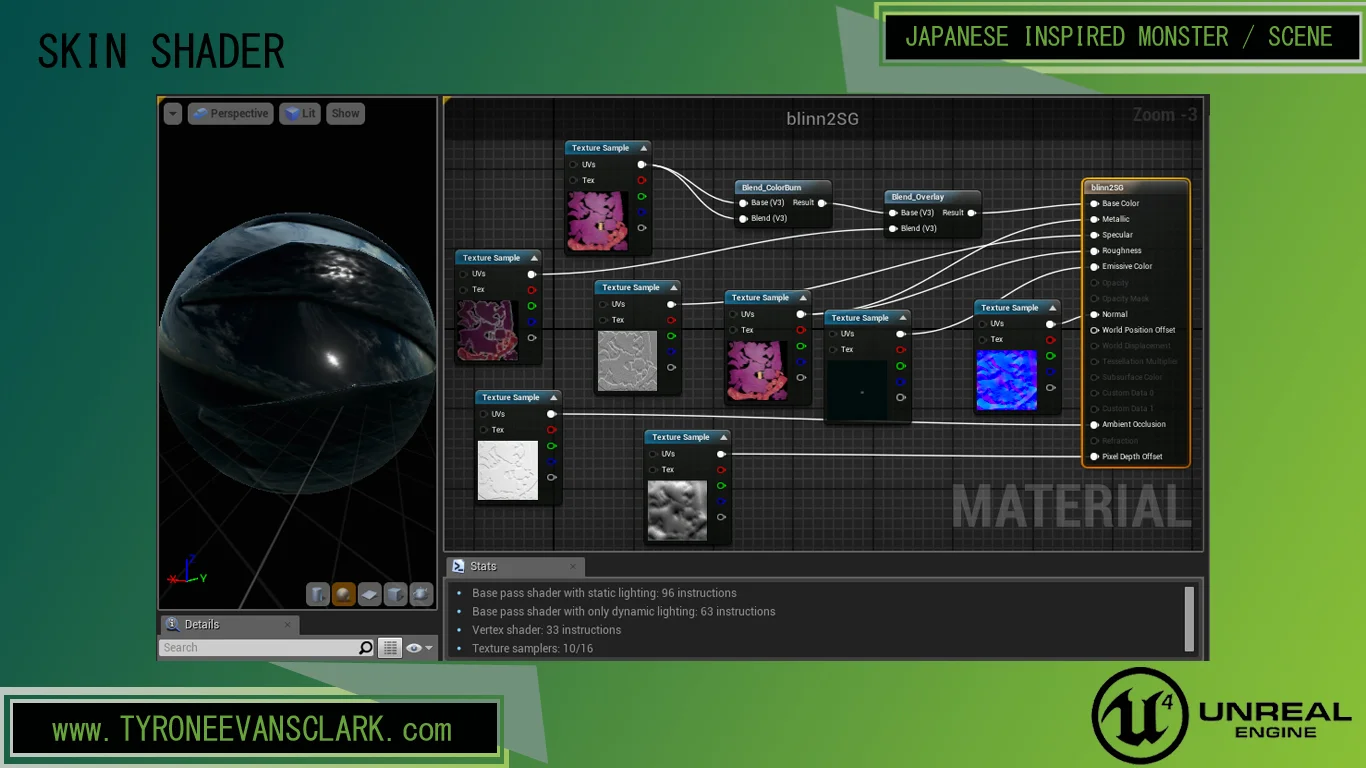Click the magnifying glass in the search field
The height and width of the screenshot is (768, 1366).
[365, 647]
